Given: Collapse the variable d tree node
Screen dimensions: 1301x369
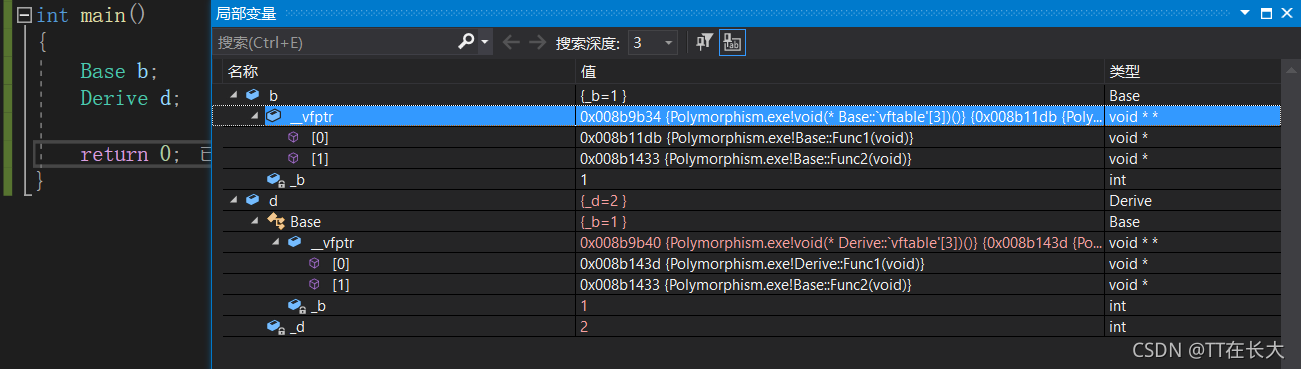Looking at the screenshot, I should pyautogui.click(x=234, y=200).
